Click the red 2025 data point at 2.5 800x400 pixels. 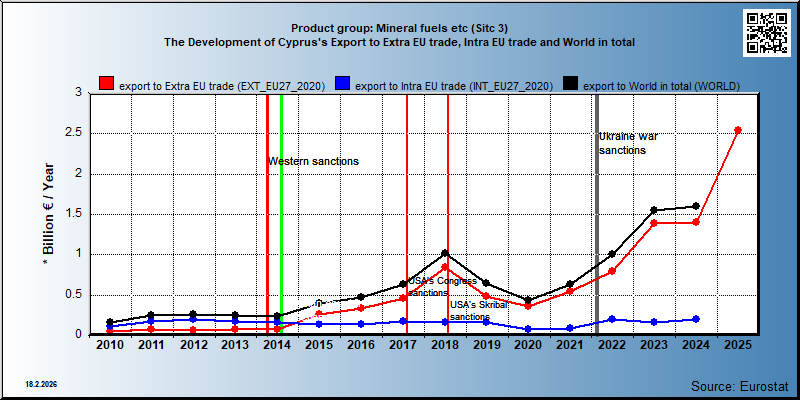(738, 130)
